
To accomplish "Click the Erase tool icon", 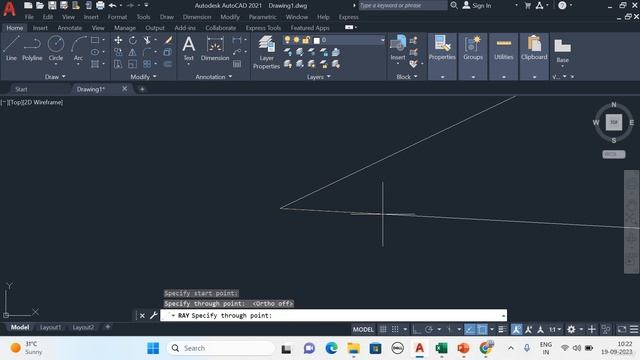I will point(168,40).
